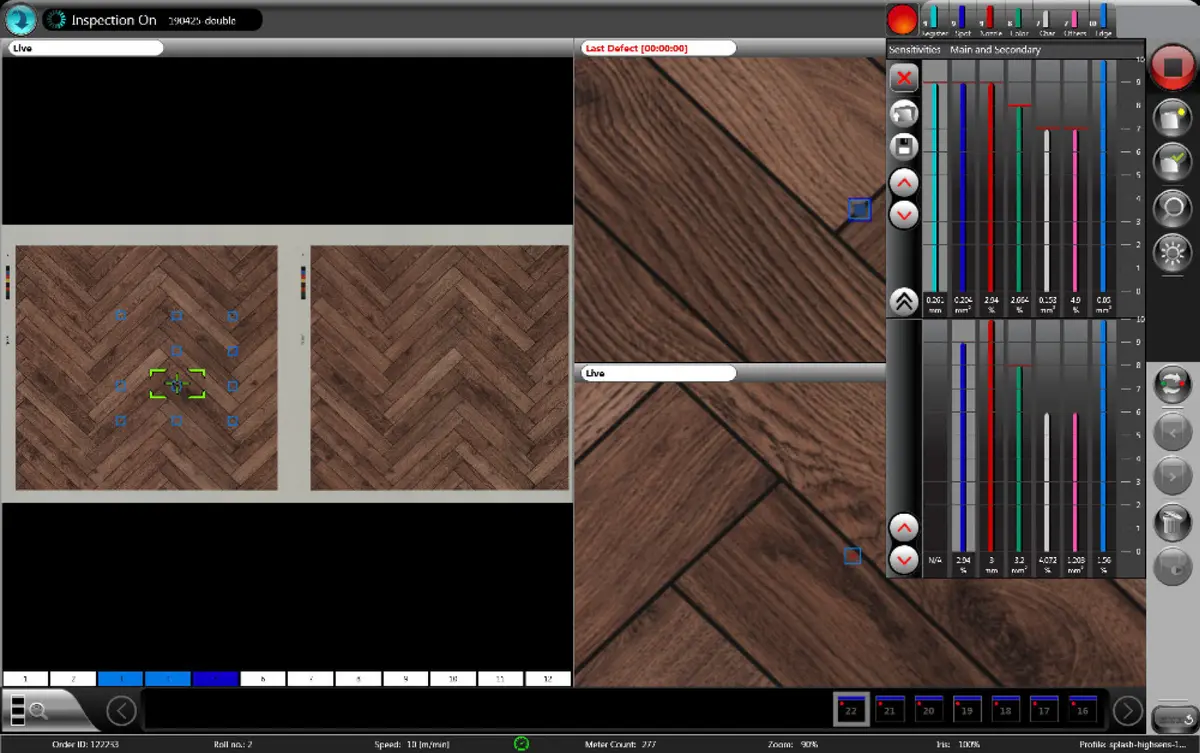Click the green speed gauge icon
Screen dimensions: 1200x753
[x=521, y=744]
